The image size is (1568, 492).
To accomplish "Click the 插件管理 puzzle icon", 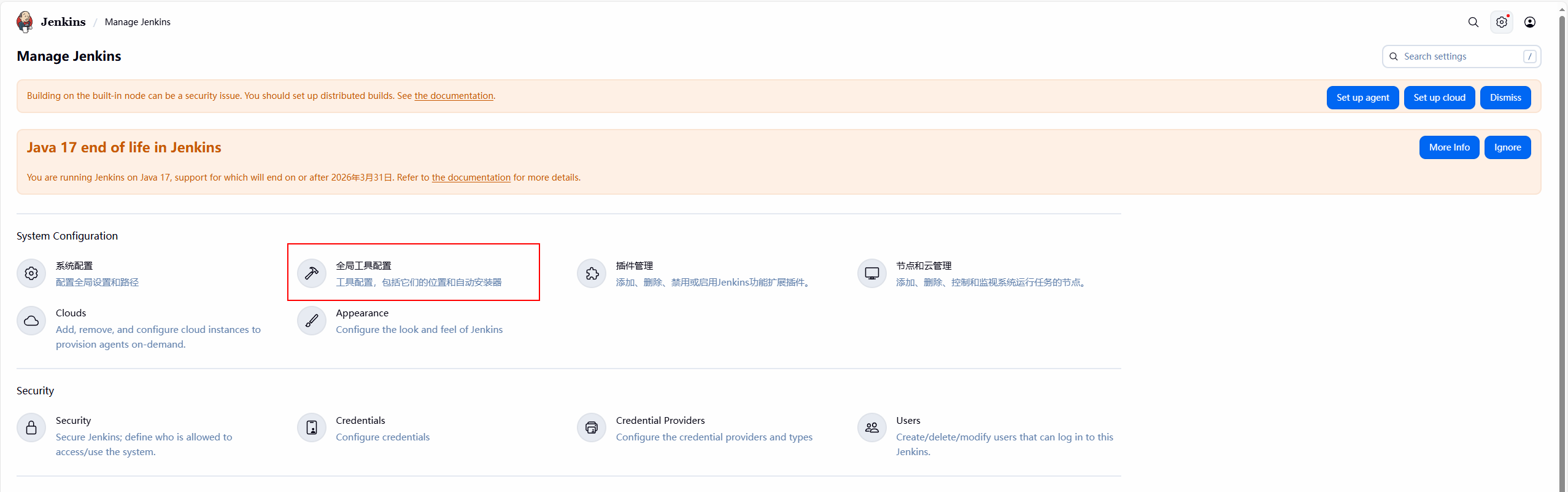I will click(592, 273).
